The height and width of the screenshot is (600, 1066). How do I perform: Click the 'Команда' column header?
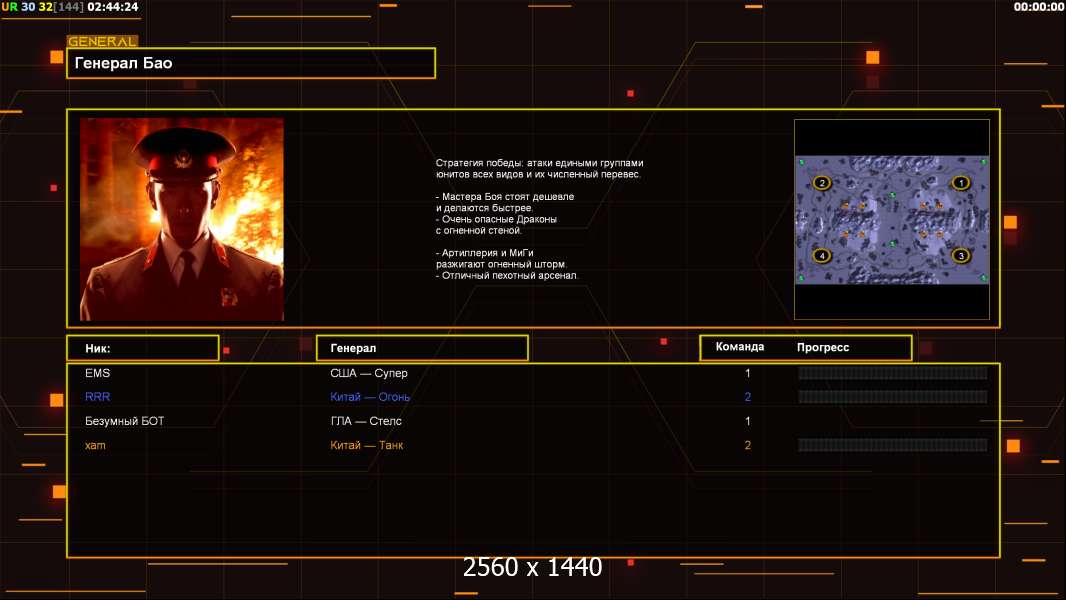[x=740, y=347]
